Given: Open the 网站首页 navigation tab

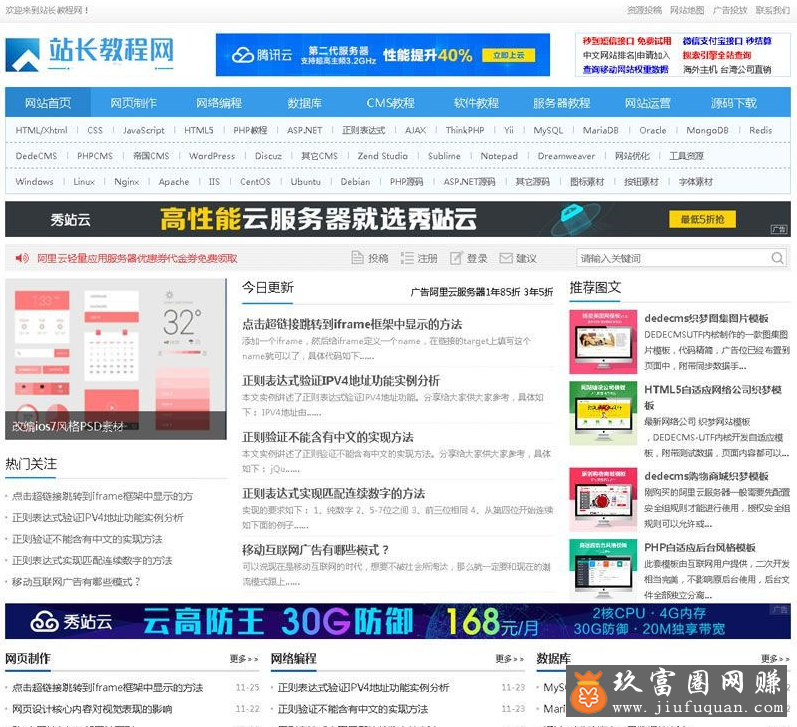Looking at the screenshot, I should tap(48, 103).
